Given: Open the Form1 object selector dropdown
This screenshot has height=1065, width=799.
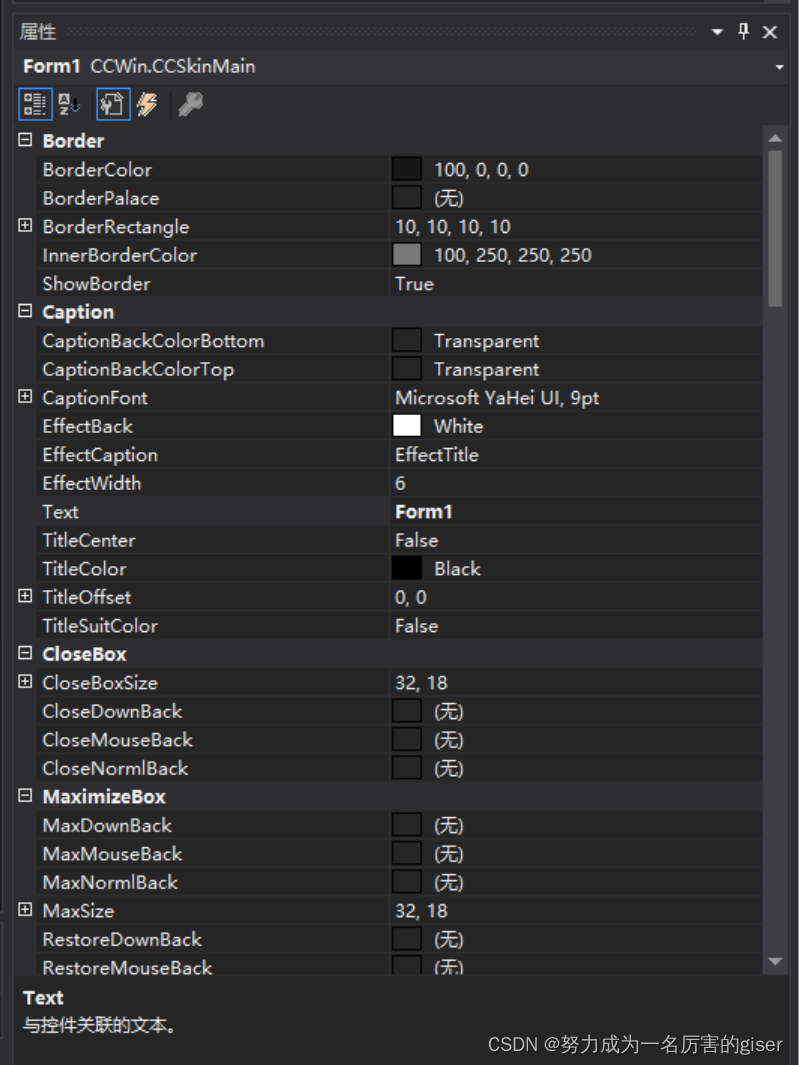Looking at the screenshot, I should pos(779,67).
